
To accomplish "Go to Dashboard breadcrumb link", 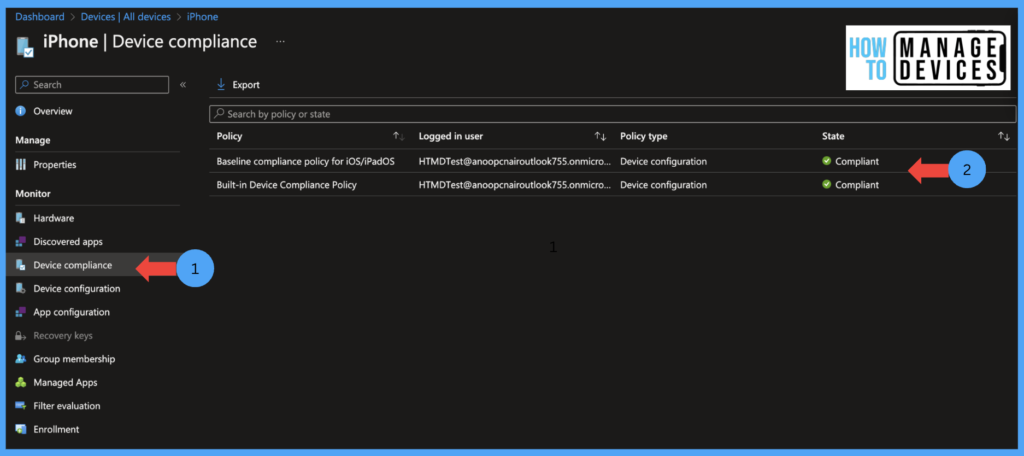I will (40, 17).
